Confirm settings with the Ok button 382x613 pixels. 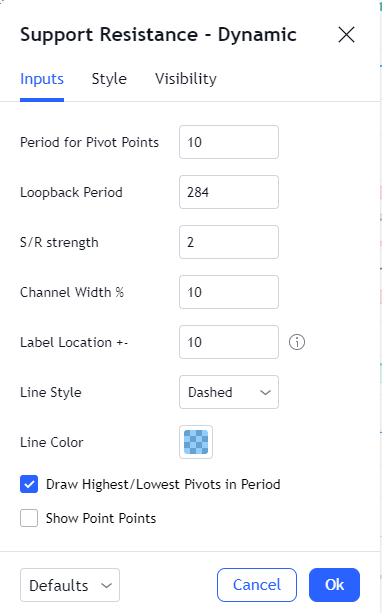coord(334,585)
